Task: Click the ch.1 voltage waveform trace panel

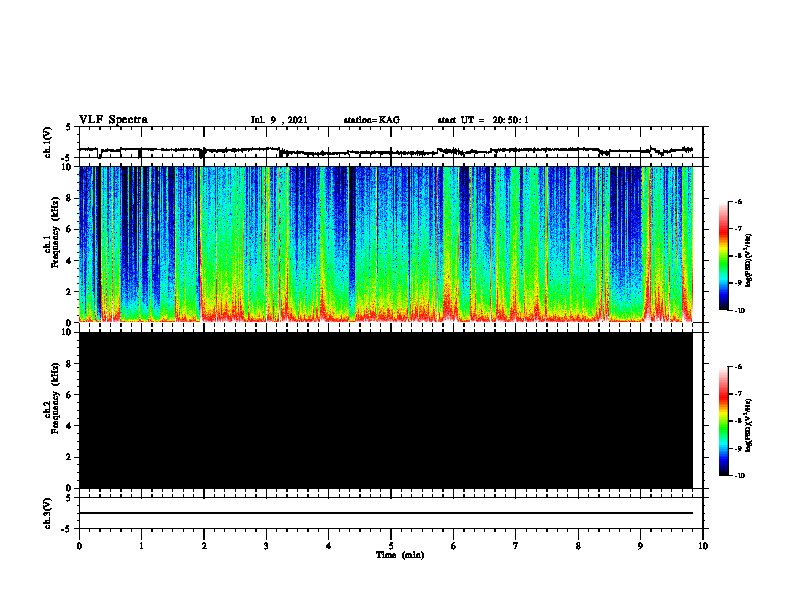Action: point(391,142)
